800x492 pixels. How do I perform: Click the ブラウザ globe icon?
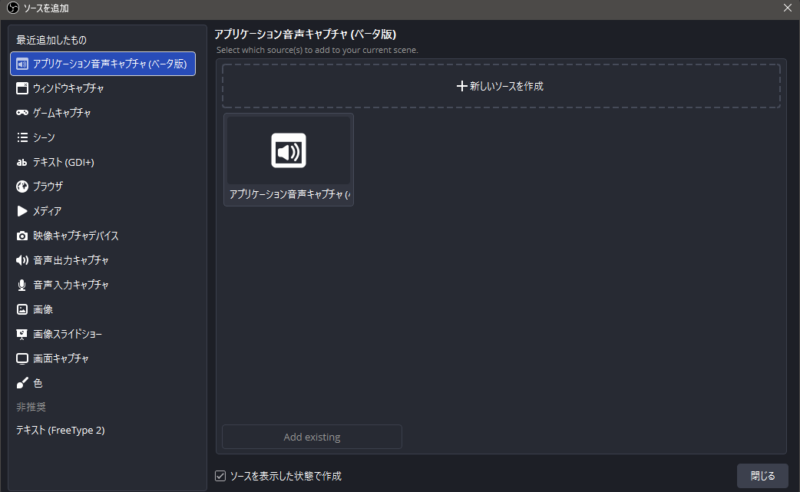click(22, 186)
